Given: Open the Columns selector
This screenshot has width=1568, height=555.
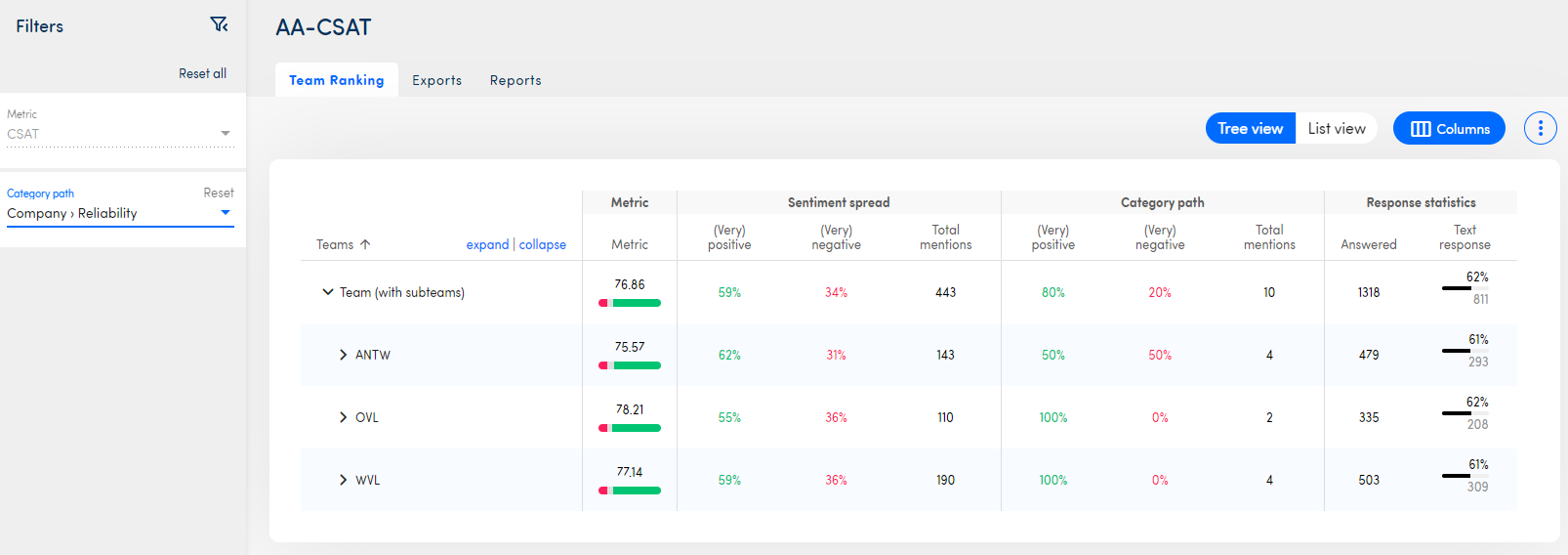Looking at the screenshot, I should tap(1449, 128).
